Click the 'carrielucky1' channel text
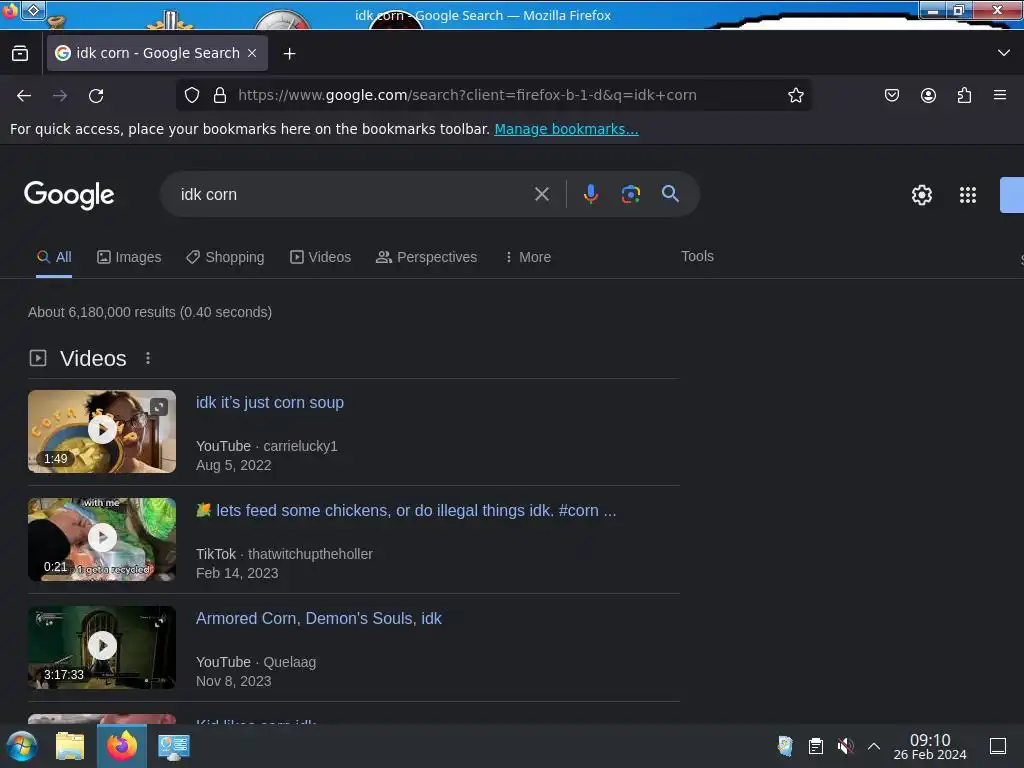Viewport: 1024px width, 768px height. tap(300, 446)
